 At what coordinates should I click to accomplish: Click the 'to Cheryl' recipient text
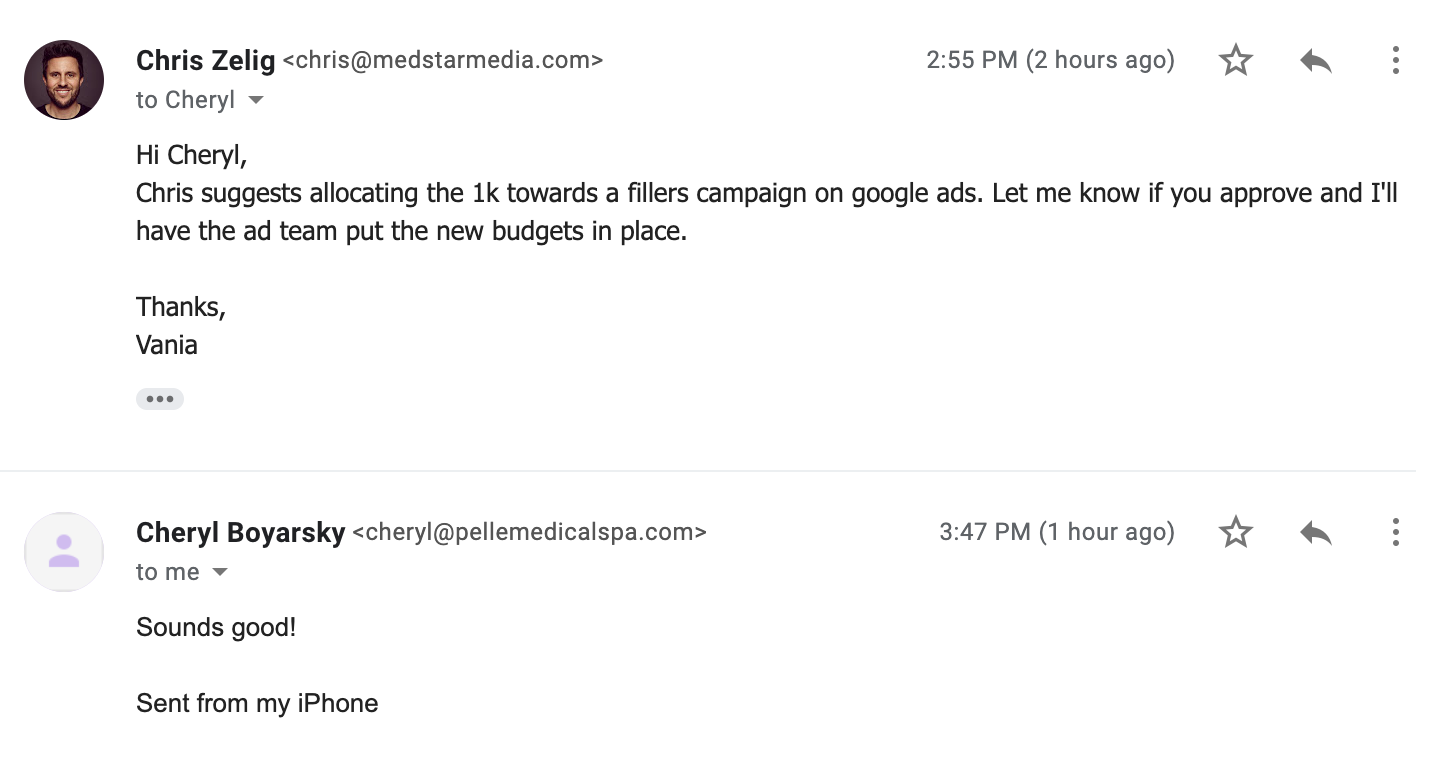(185, 100)
